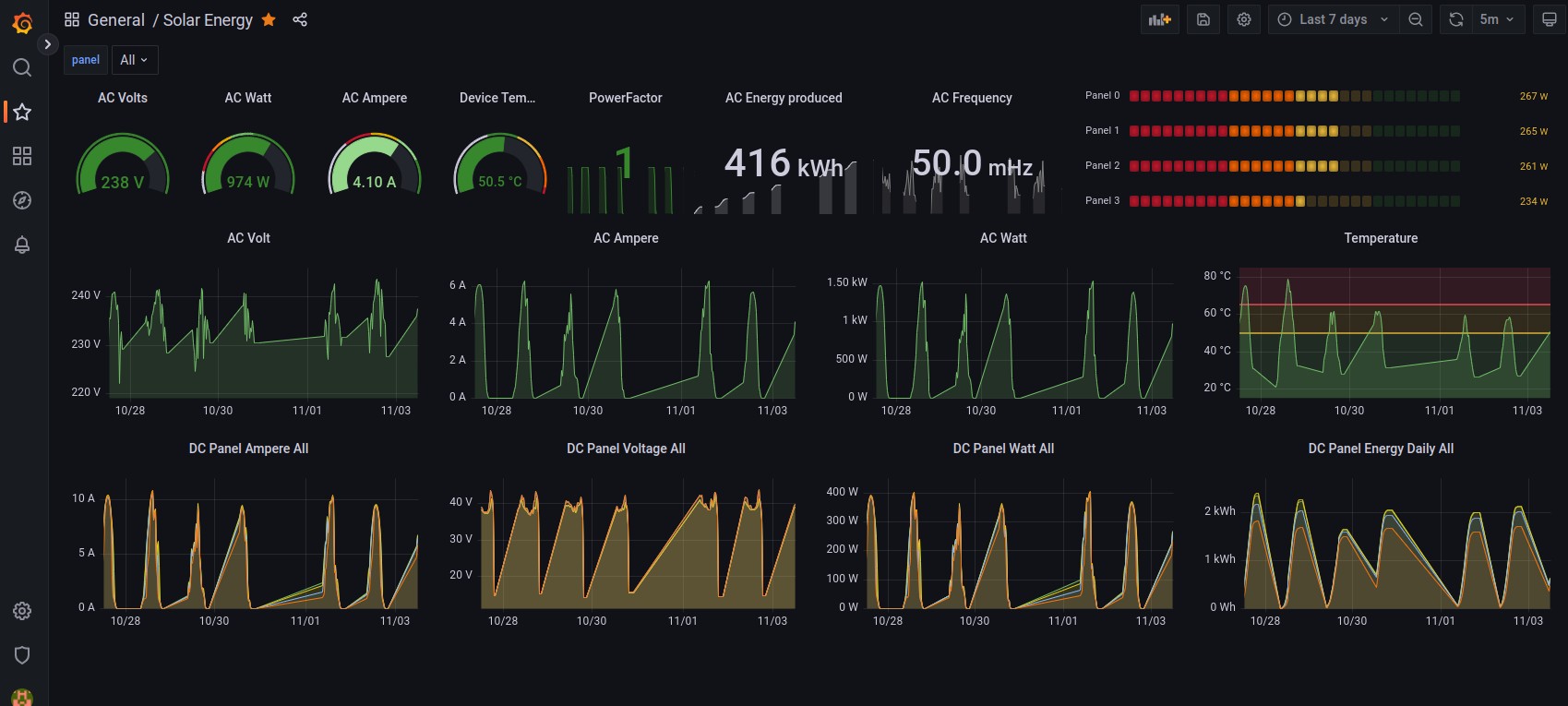Image resolution: width=1568 pixels, height=706 pixels.
Task: Click the Grafana logo home icon
Action: coord(22,23)
